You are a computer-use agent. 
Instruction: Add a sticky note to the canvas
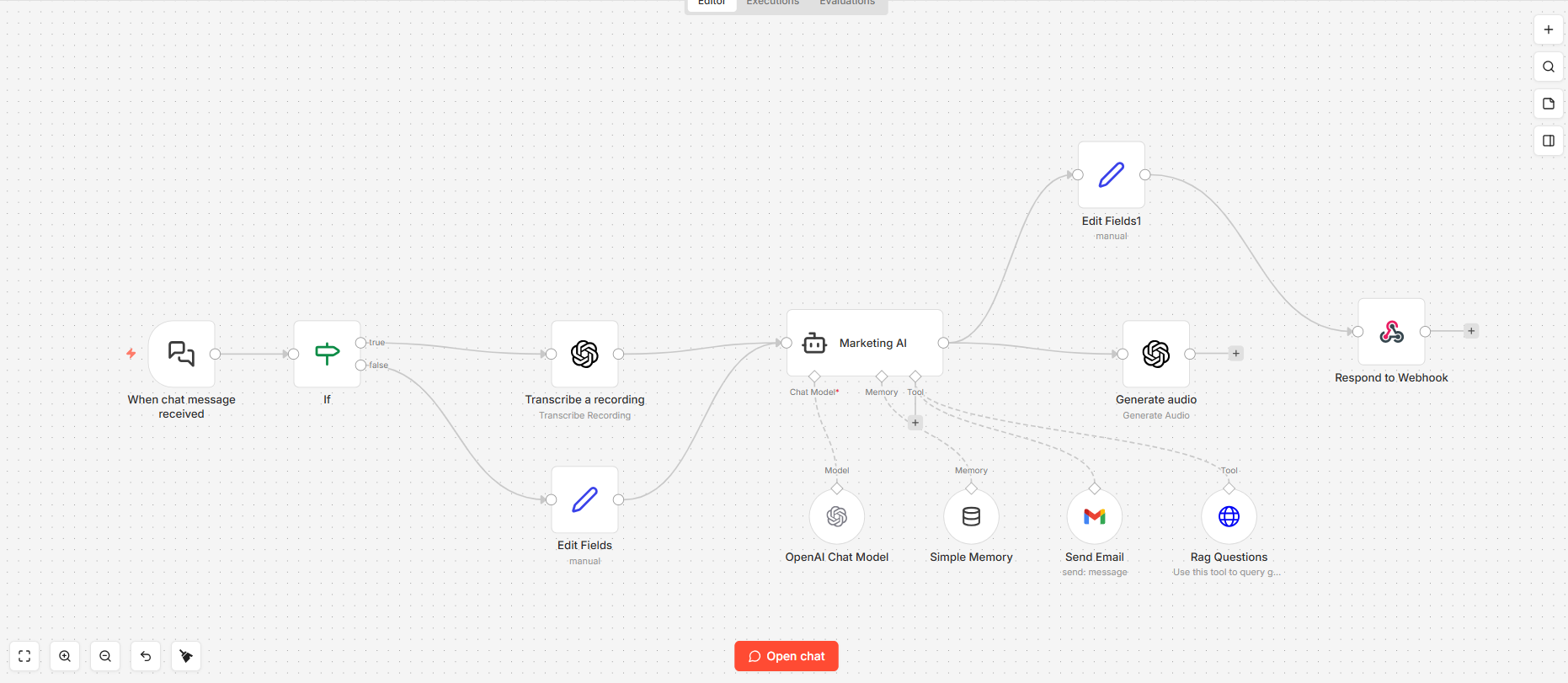coord(1549,104)
